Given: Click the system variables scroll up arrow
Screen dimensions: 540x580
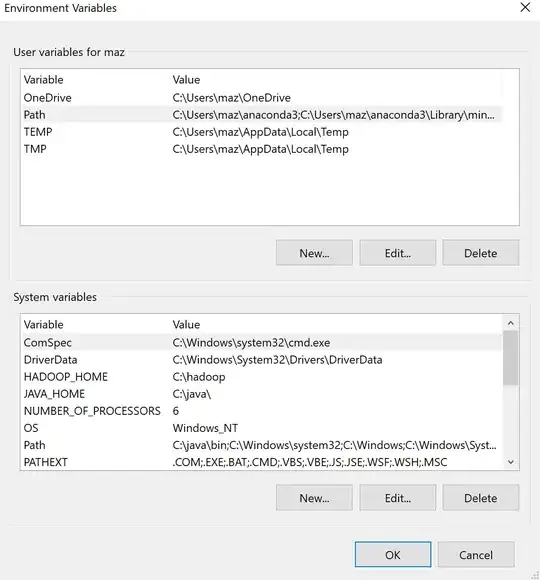Looking at the screenshot, I should tap(511, 323).
